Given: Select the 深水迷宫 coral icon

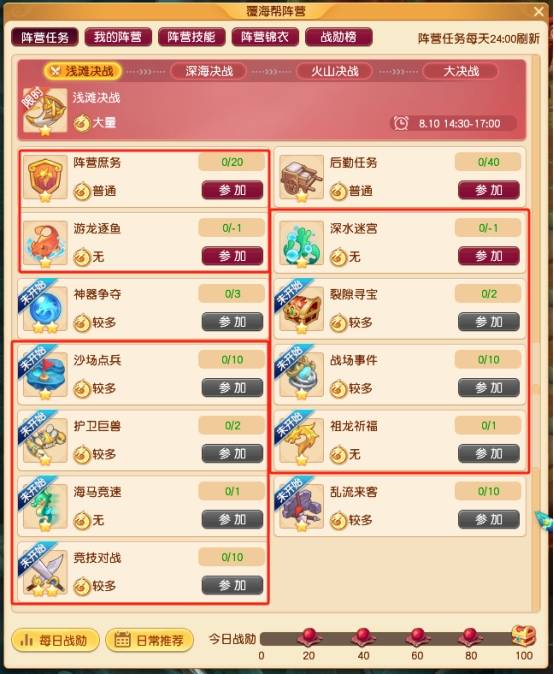Looking at the screenshot, I should tap(301, 243).
